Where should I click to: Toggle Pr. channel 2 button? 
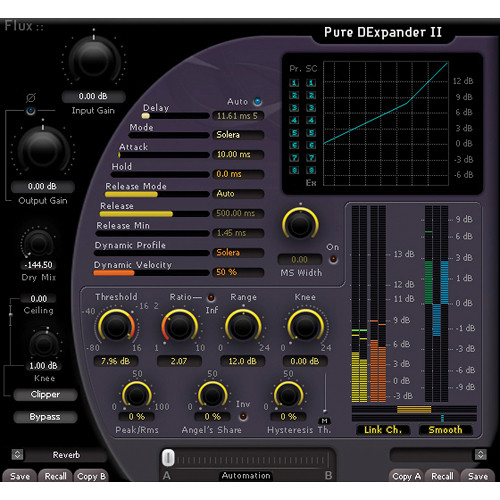tap(294, 95)
